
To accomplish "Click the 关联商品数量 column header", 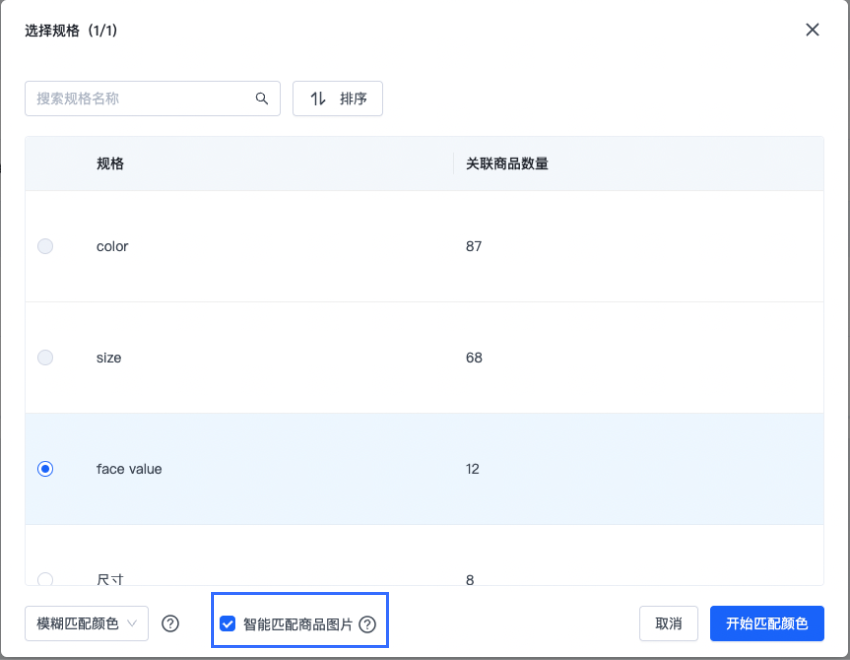I will click(507, 164).
